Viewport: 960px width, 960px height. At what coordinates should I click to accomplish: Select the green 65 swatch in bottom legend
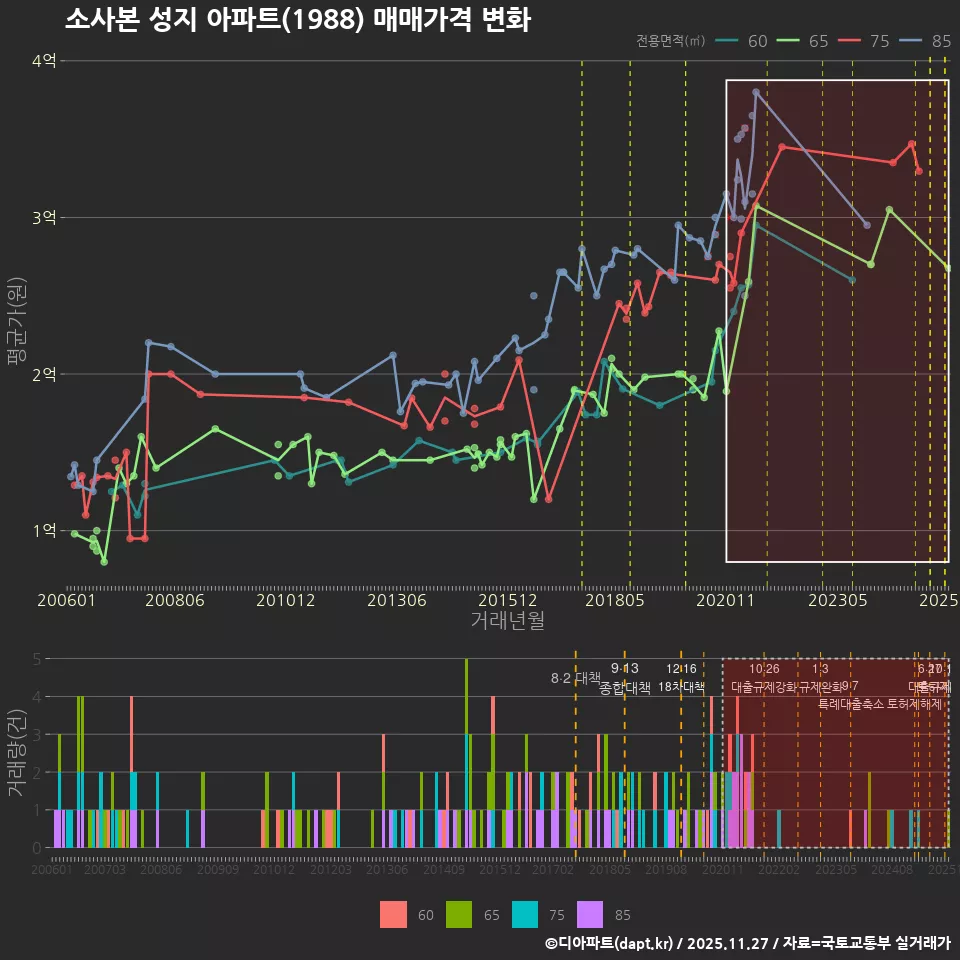point(459,914)
